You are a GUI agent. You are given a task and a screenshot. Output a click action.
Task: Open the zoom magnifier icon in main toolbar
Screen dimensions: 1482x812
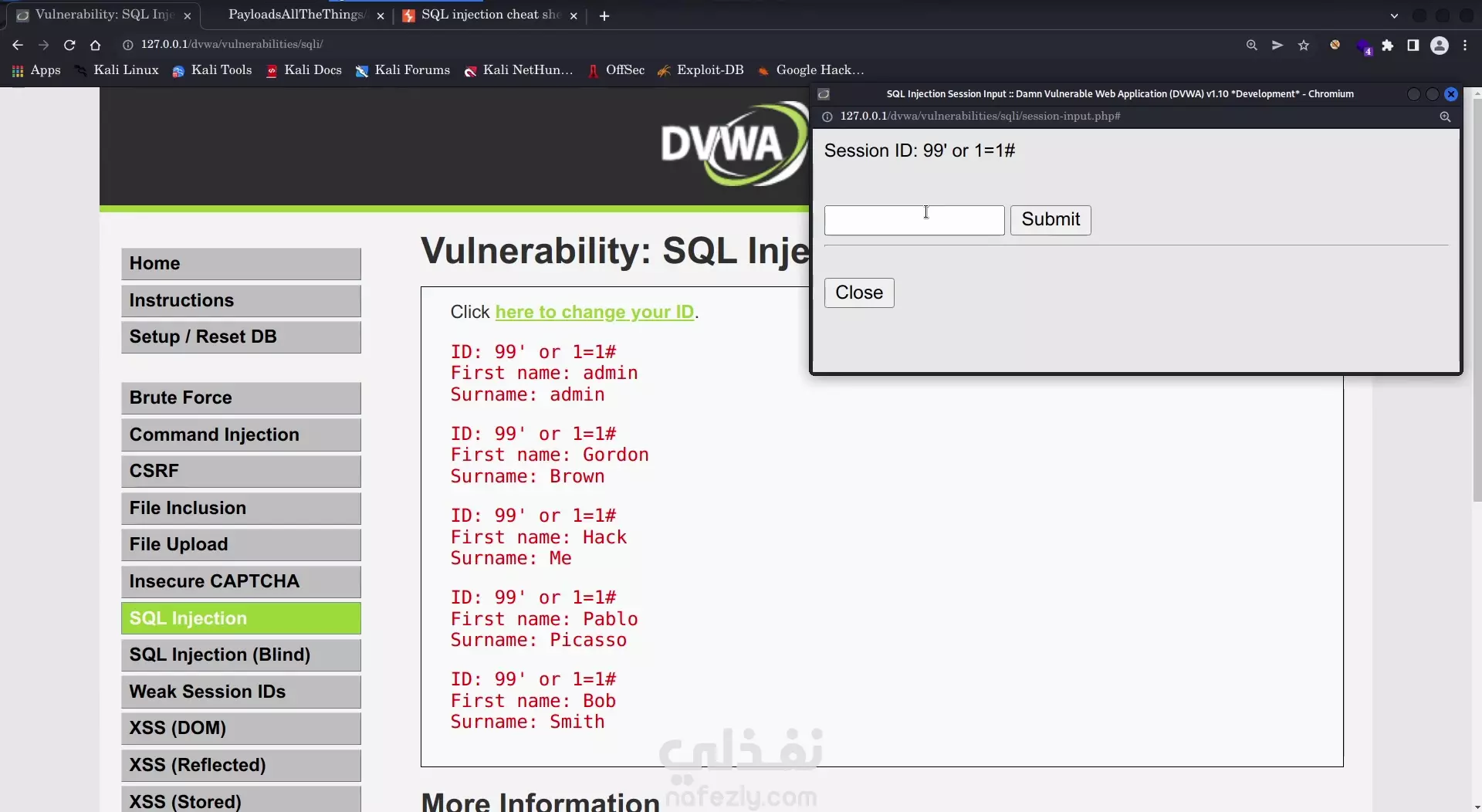(1252, 45)
